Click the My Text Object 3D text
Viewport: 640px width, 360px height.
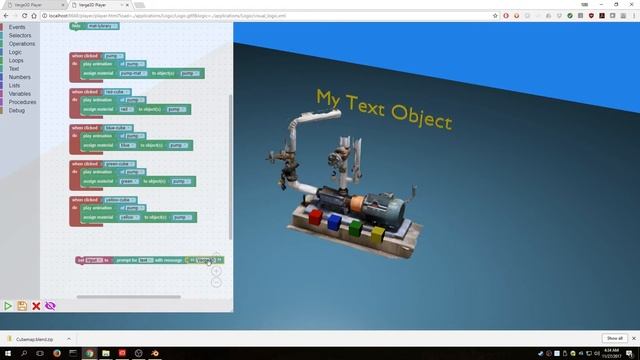[384, 109]
